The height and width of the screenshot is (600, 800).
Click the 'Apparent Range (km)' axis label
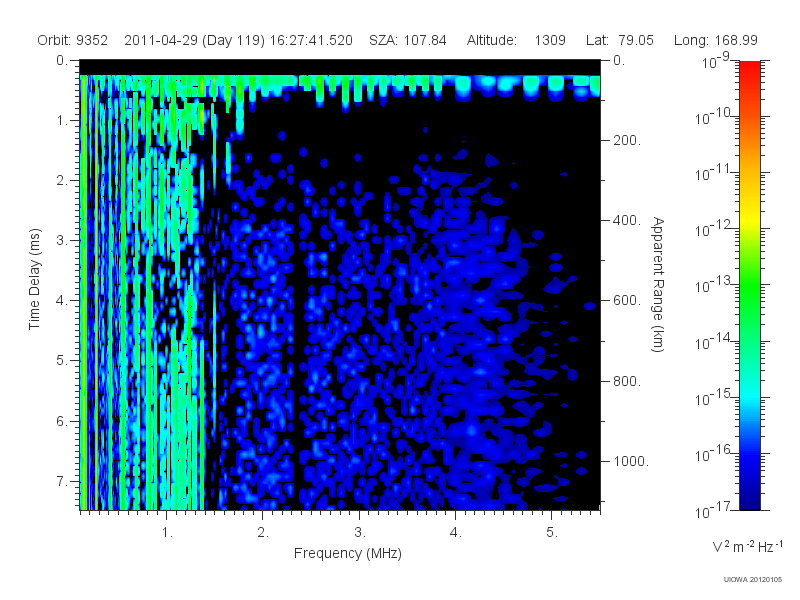tap(658, 284)
